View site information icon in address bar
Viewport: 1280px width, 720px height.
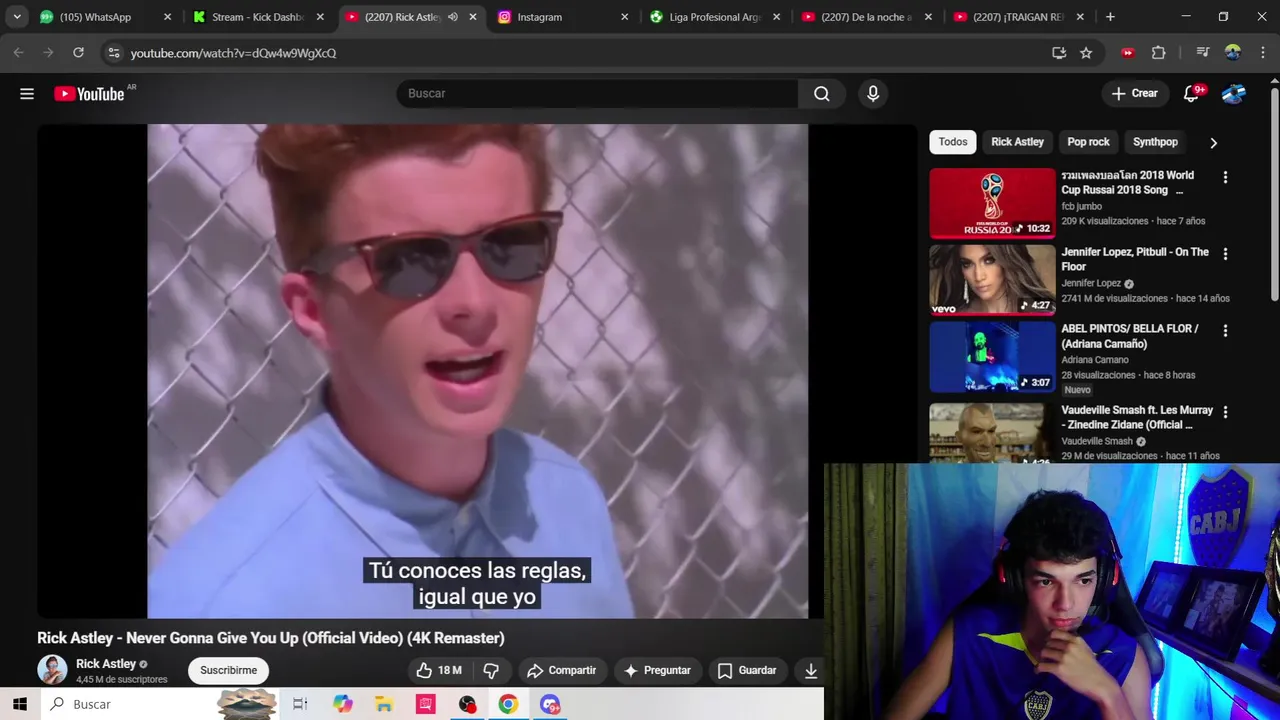[x=113, y=53]
